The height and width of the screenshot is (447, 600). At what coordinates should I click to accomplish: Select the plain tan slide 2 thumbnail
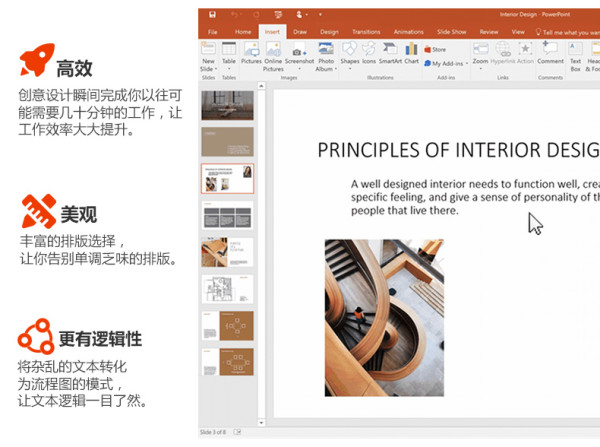pos(227,142)
